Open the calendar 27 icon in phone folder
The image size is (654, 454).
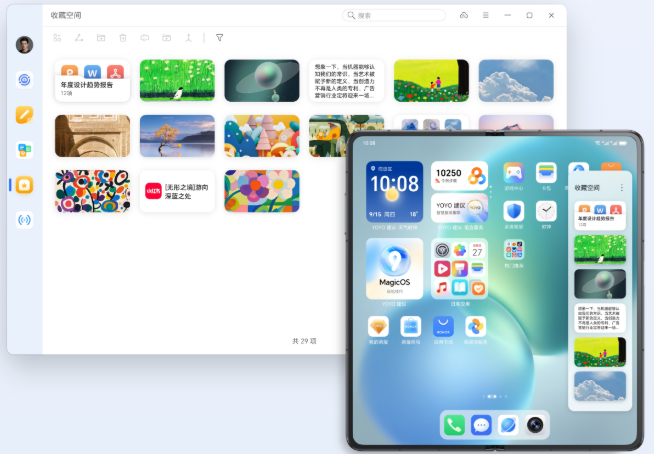[478, 250]
